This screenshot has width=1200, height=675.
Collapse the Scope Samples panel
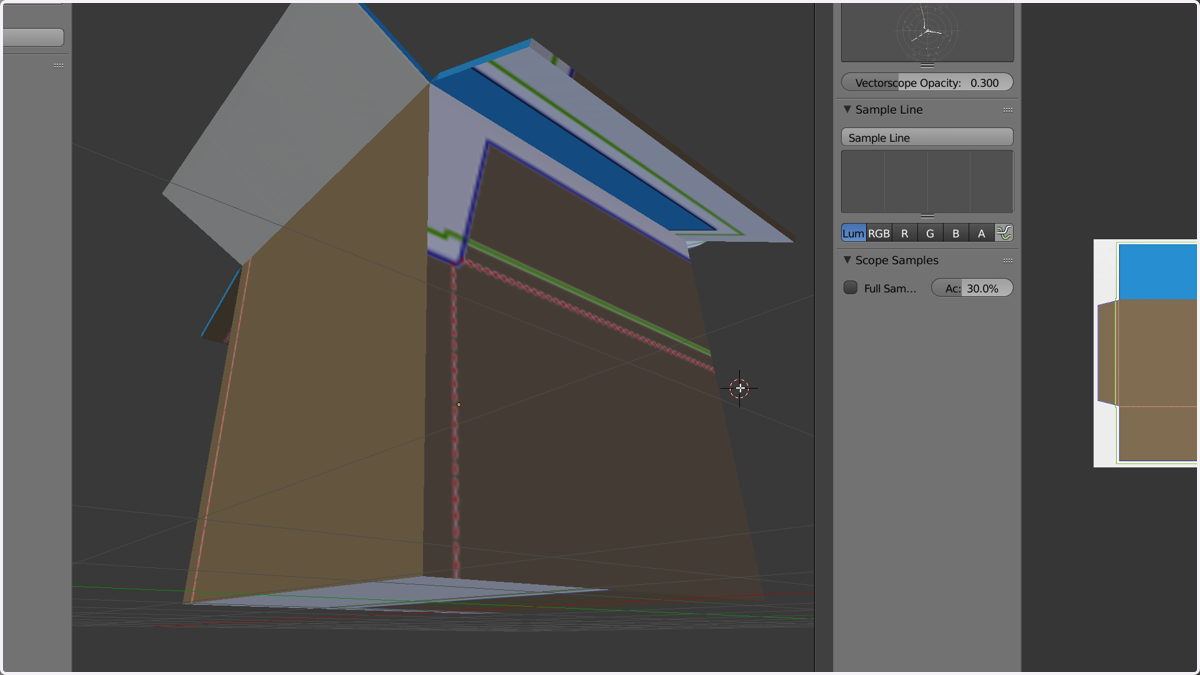click(847, 260)
